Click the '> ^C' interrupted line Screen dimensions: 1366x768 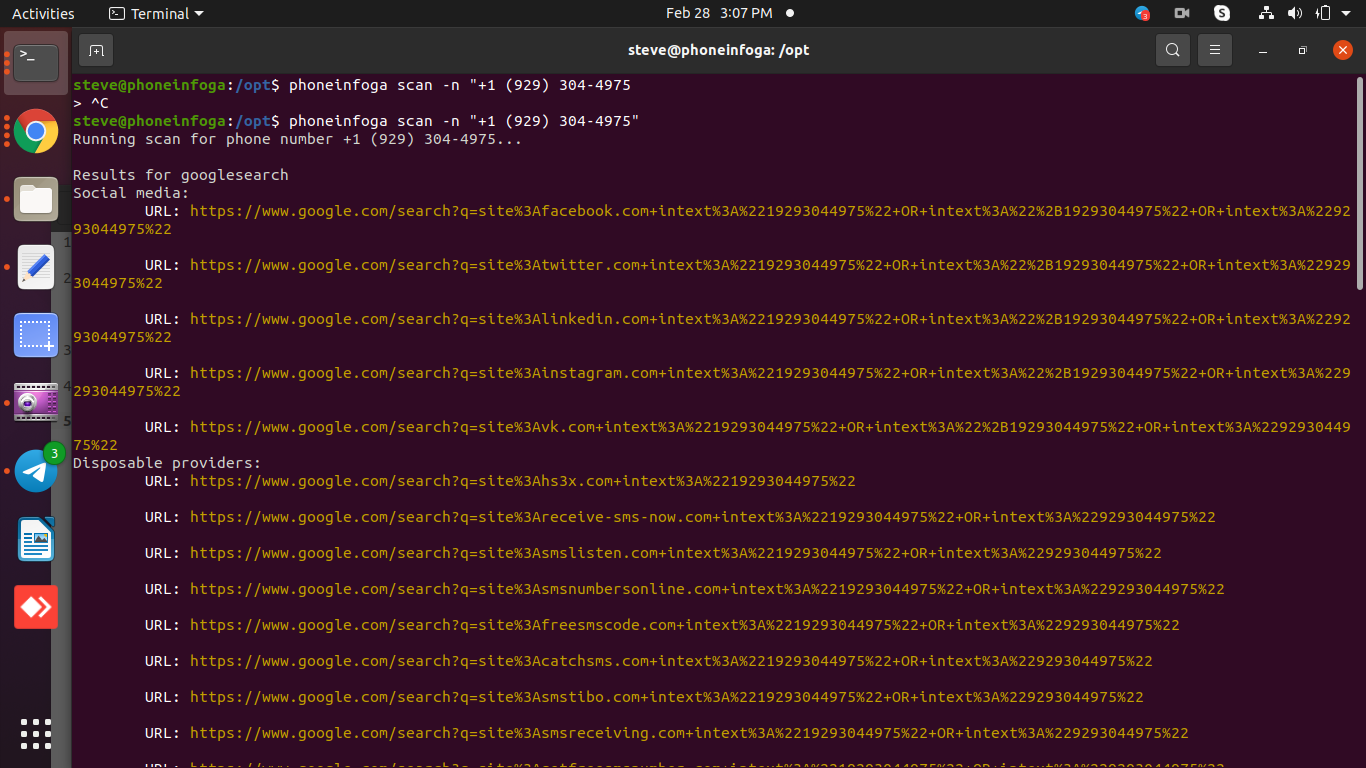(x=91, y=103)
